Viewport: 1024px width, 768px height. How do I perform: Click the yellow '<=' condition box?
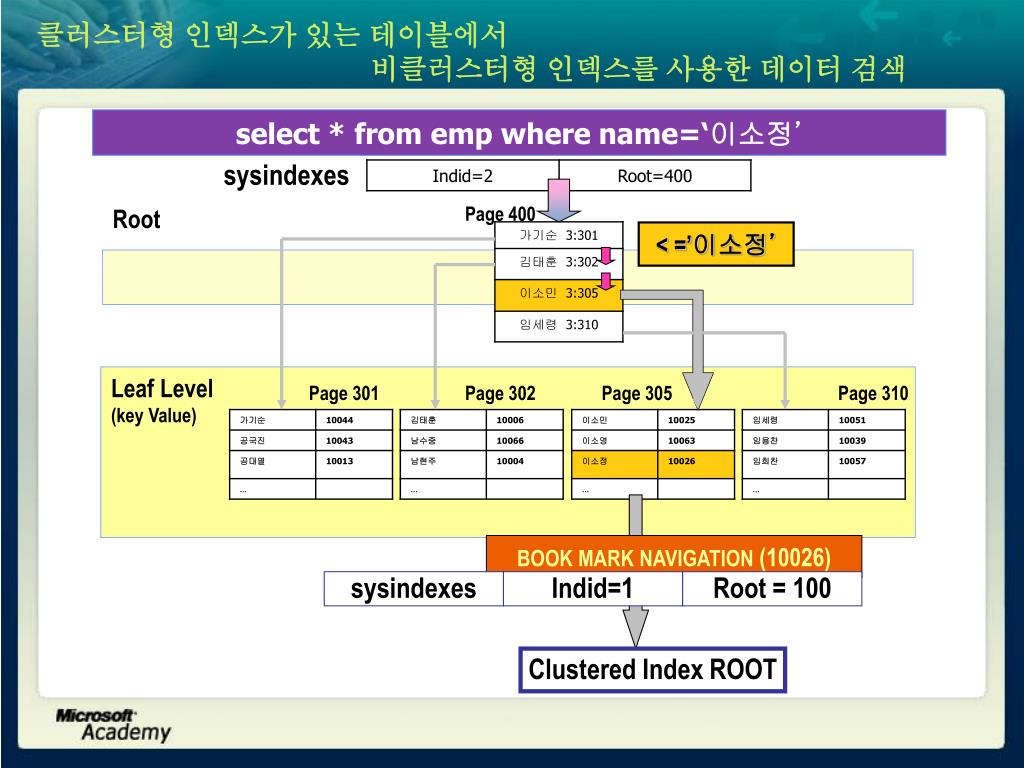[x=716, y=244]
